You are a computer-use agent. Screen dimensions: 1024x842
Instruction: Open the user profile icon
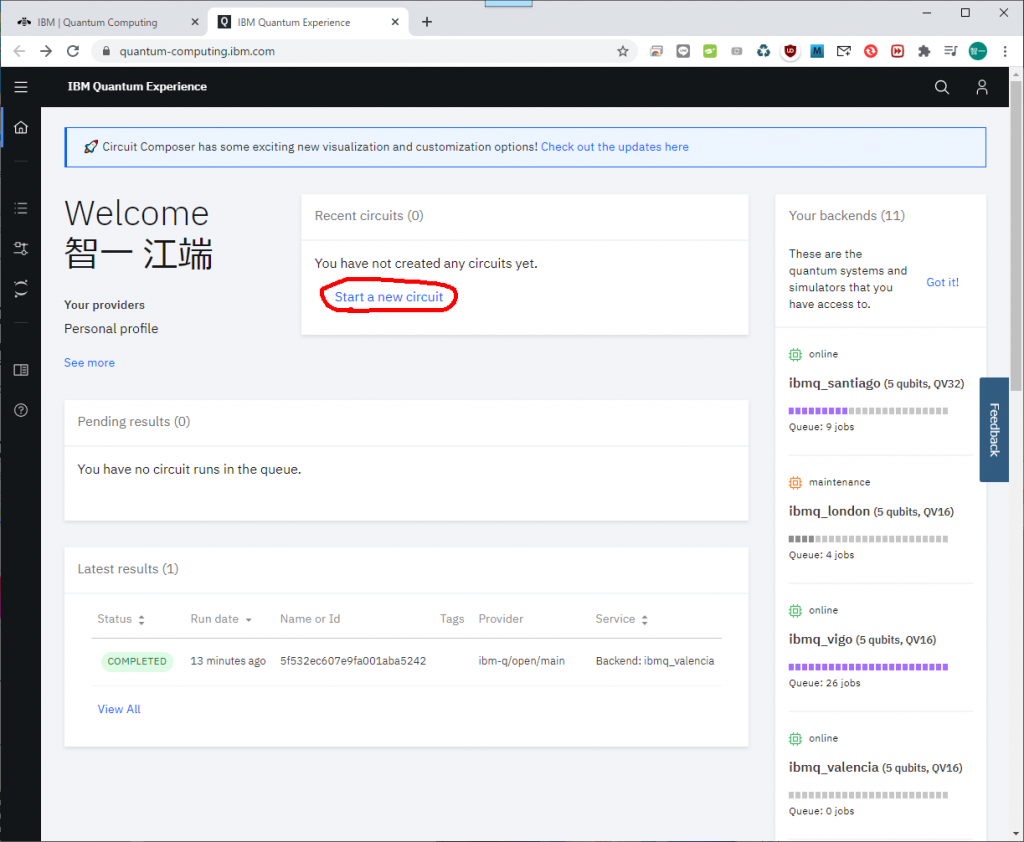pyautogui.click(x=982, y=87)
